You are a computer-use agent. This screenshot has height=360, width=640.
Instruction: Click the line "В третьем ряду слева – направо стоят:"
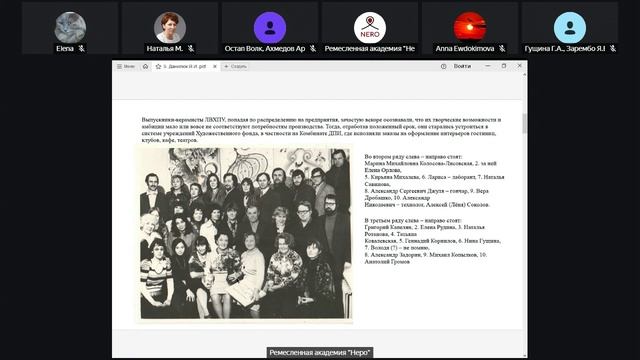(x=413, y=220)
